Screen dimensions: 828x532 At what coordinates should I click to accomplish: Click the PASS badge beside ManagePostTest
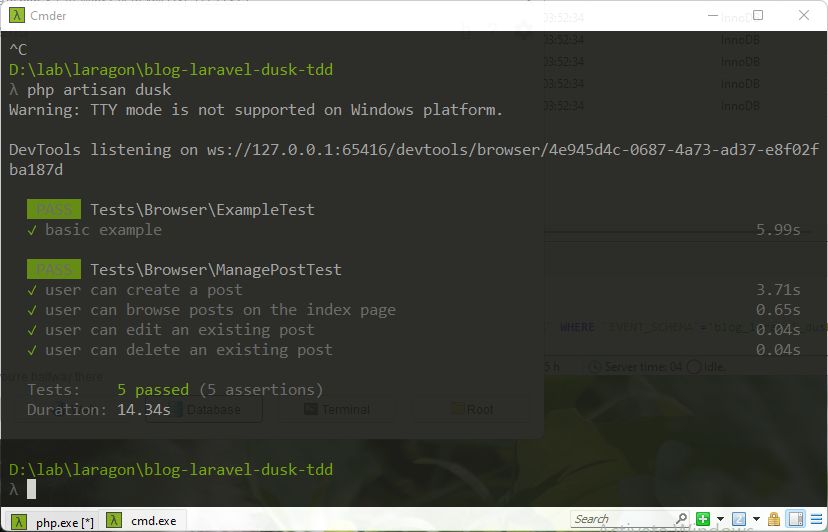point(54,269)
